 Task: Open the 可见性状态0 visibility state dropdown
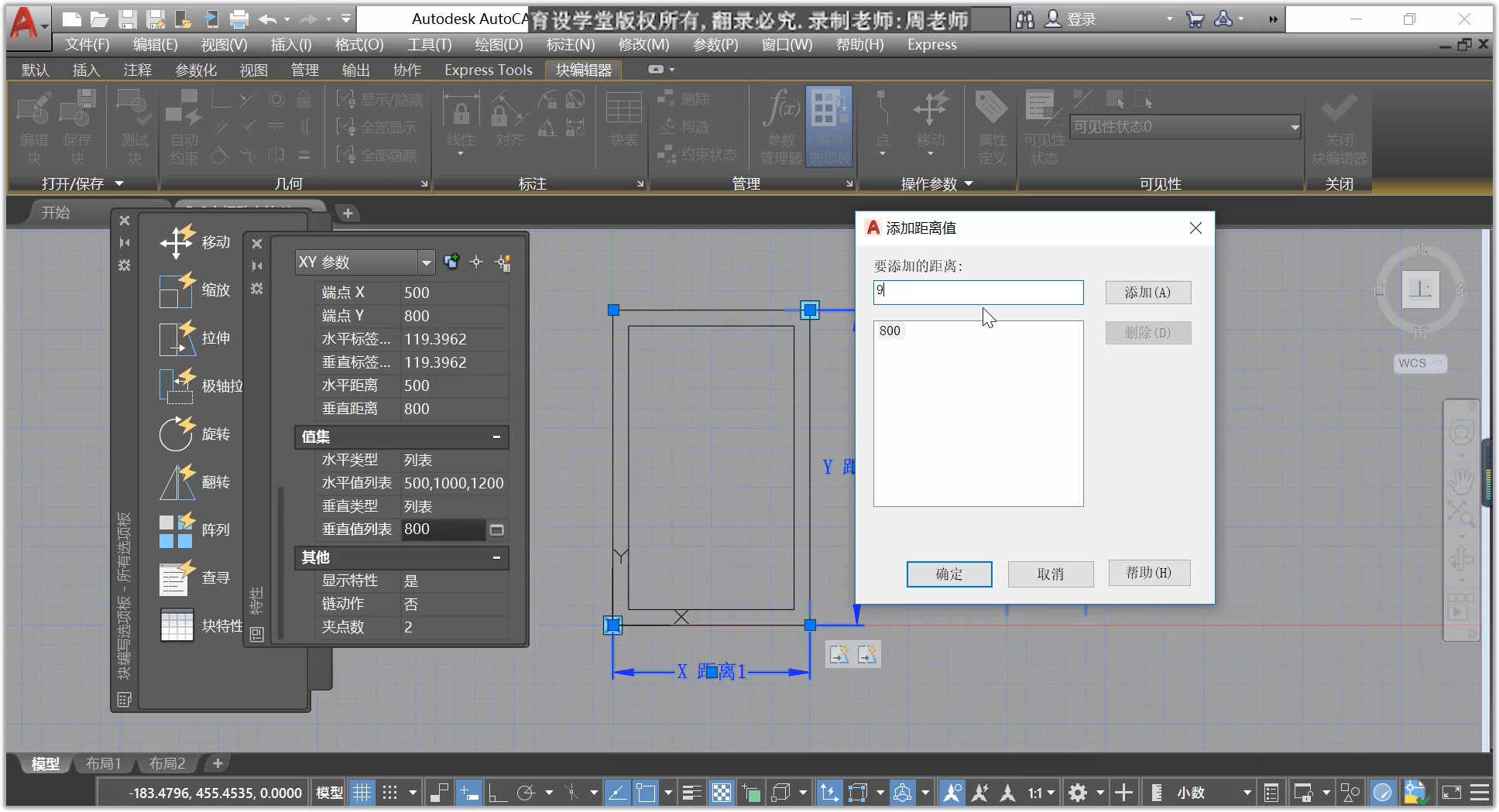[x=1295, y=127]
